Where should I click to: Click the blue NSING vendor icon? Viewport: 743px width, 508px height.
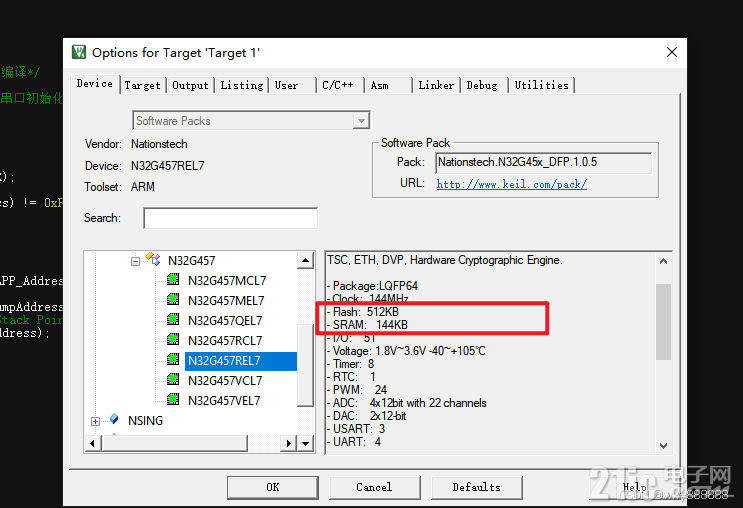[114, 419]
